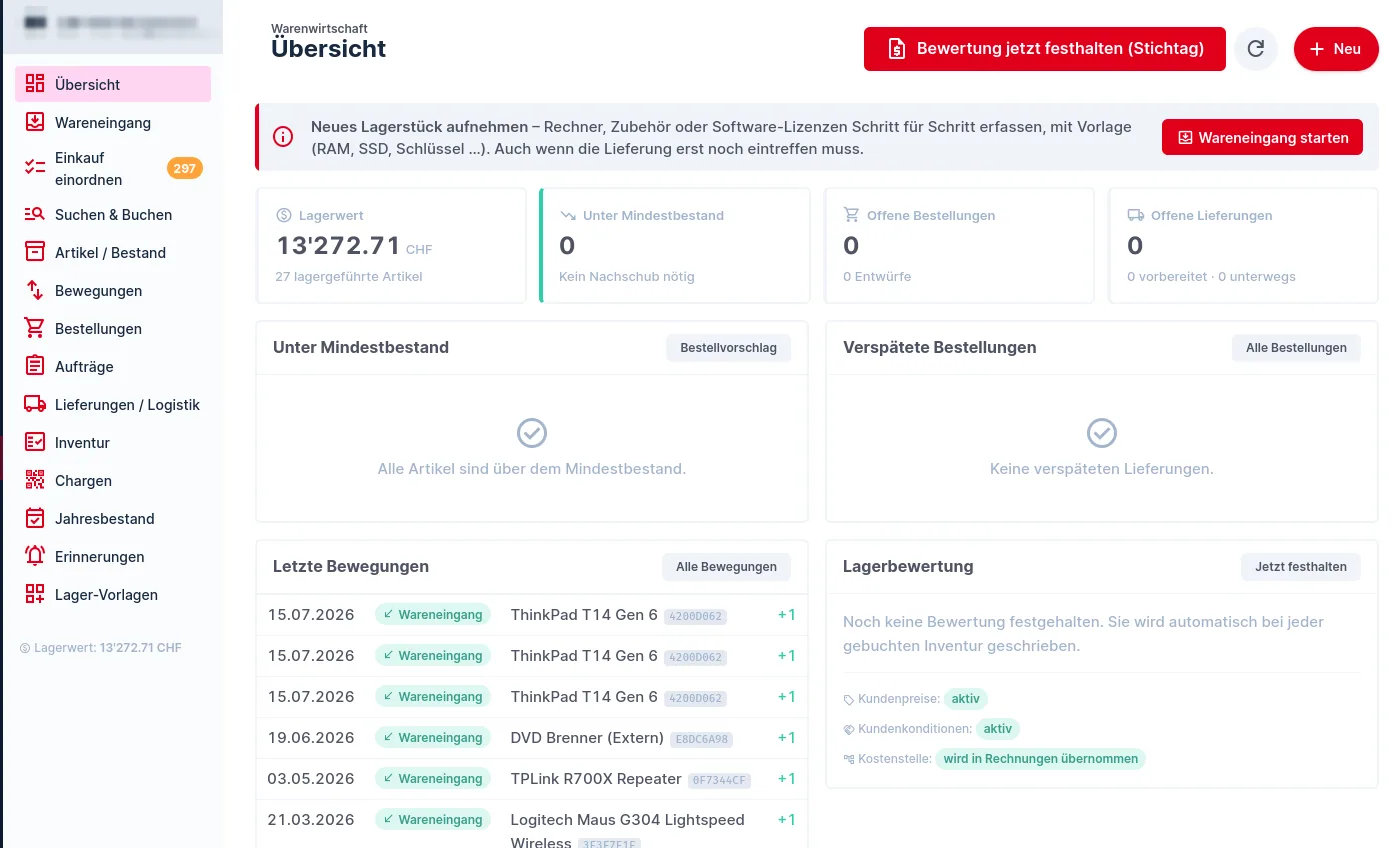1400x848 pixels.
Task: Open the Lagerwert 13'272.71 CHF card
Action: 391,245
